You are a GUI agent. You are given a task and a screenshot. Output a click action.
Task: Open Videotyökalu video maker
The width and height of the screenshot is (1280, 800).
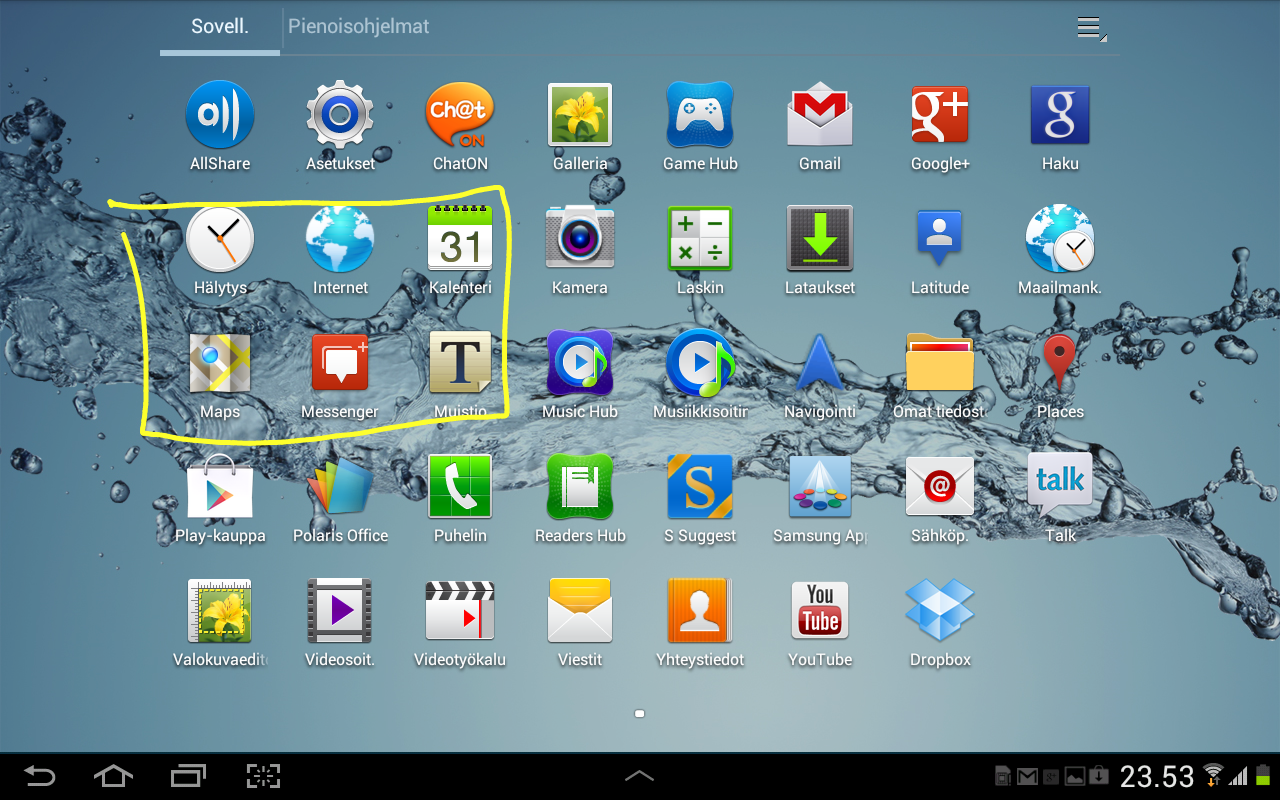[460, 610]
